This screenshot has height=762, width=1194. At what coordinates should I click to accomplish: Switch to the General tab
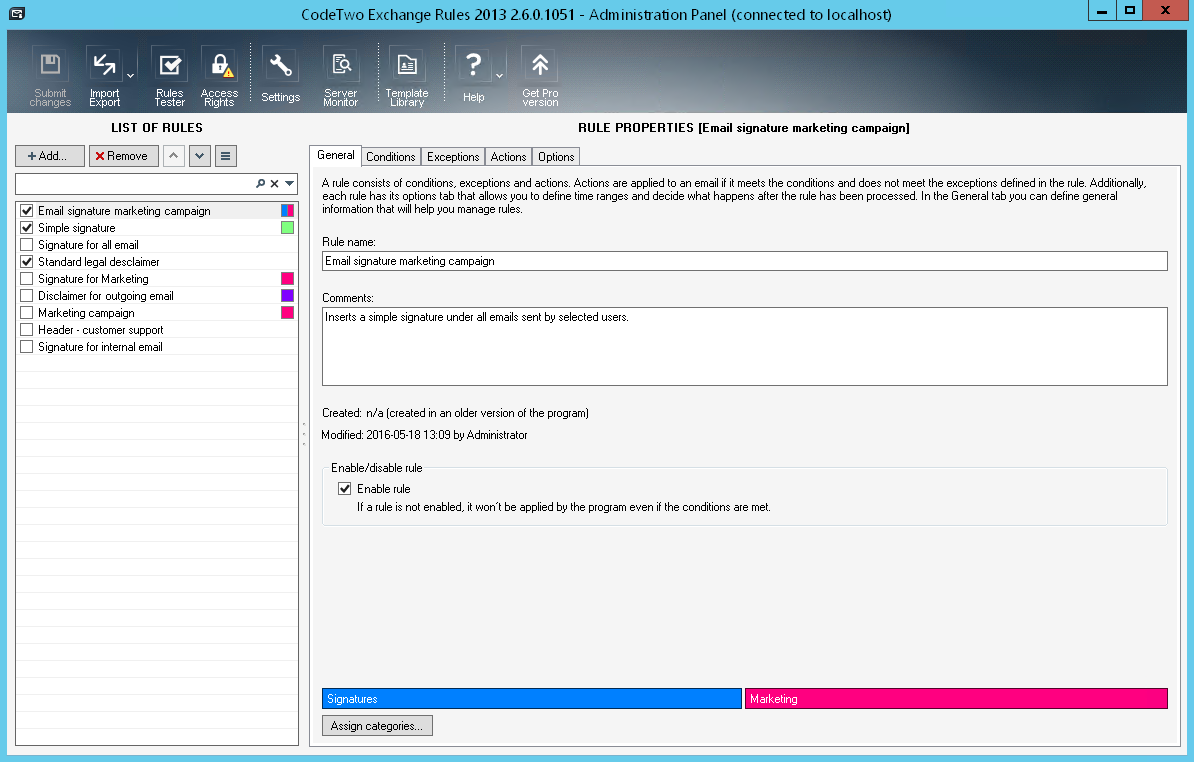coord(335,155)
